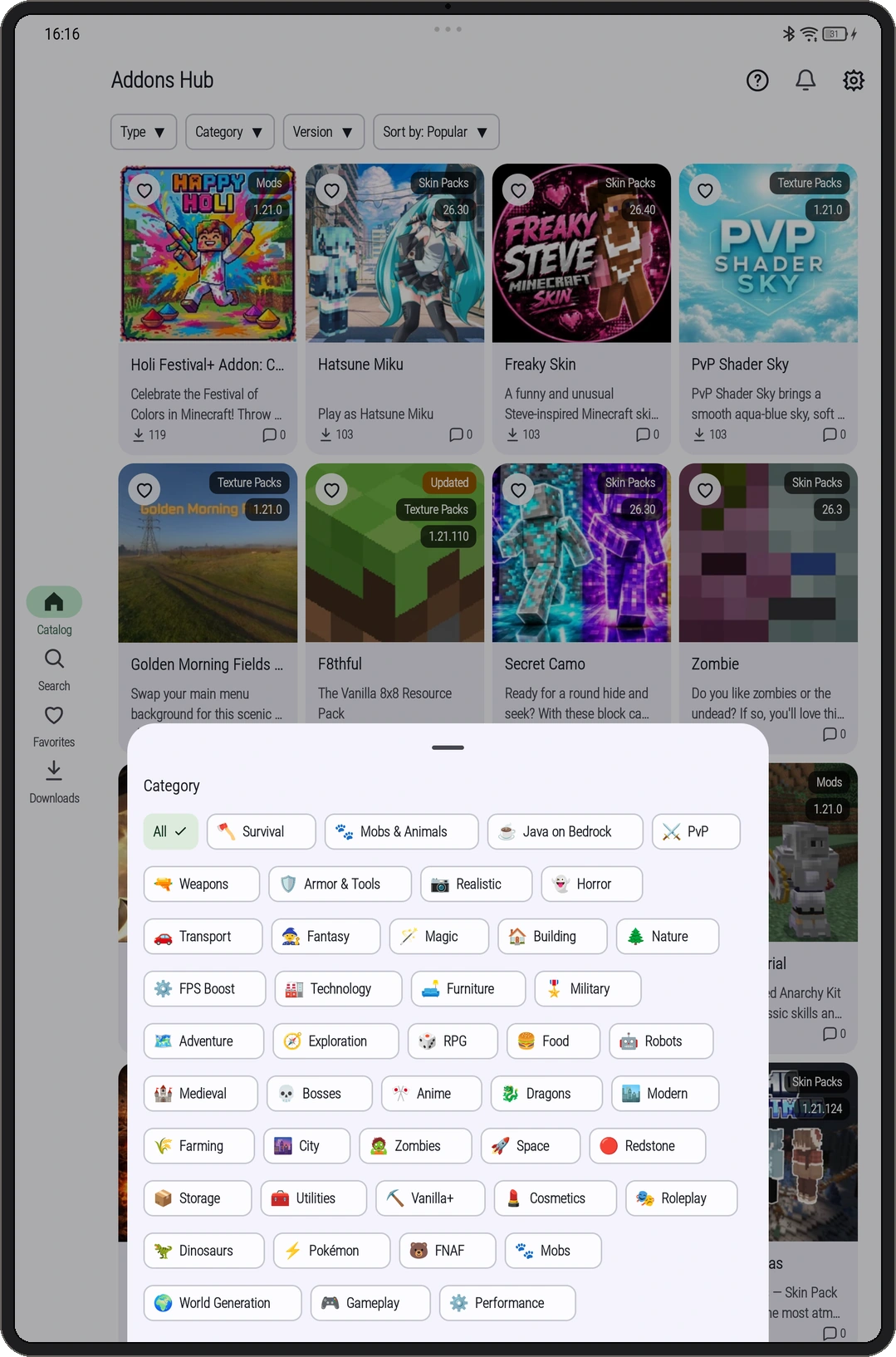Screen dimensions: 896x1357
Task: Choose the Medieval category chip
Action: (200, 1093)
